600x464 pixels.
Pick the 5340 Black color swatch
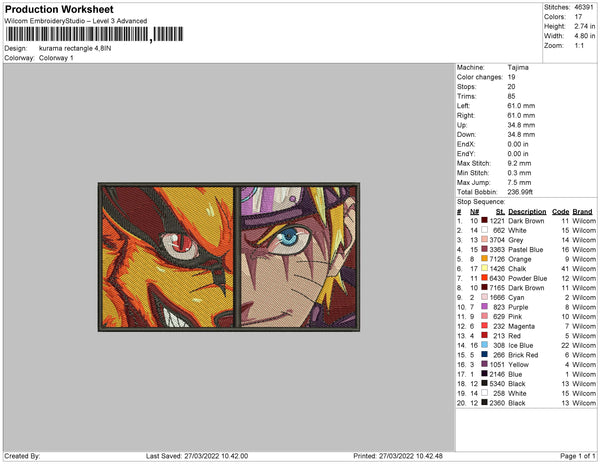click(484, 383)
